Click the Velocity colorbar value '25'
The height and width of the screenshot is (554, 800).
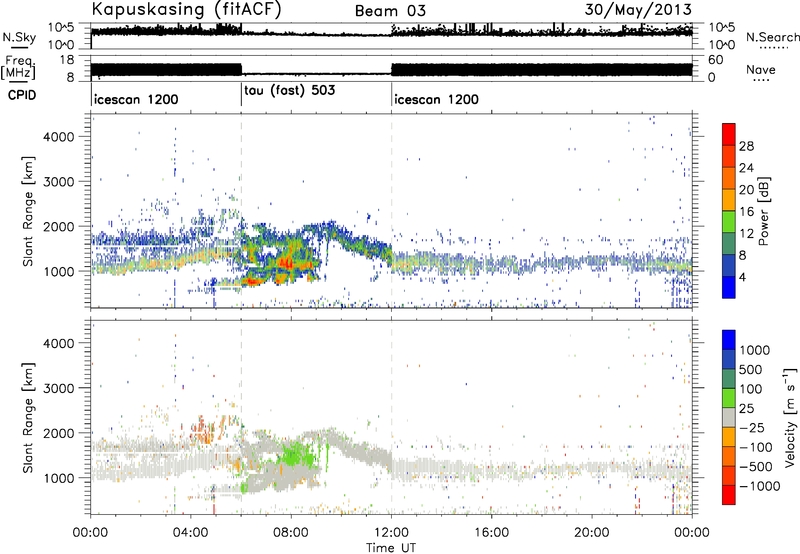tap(747, 408)
